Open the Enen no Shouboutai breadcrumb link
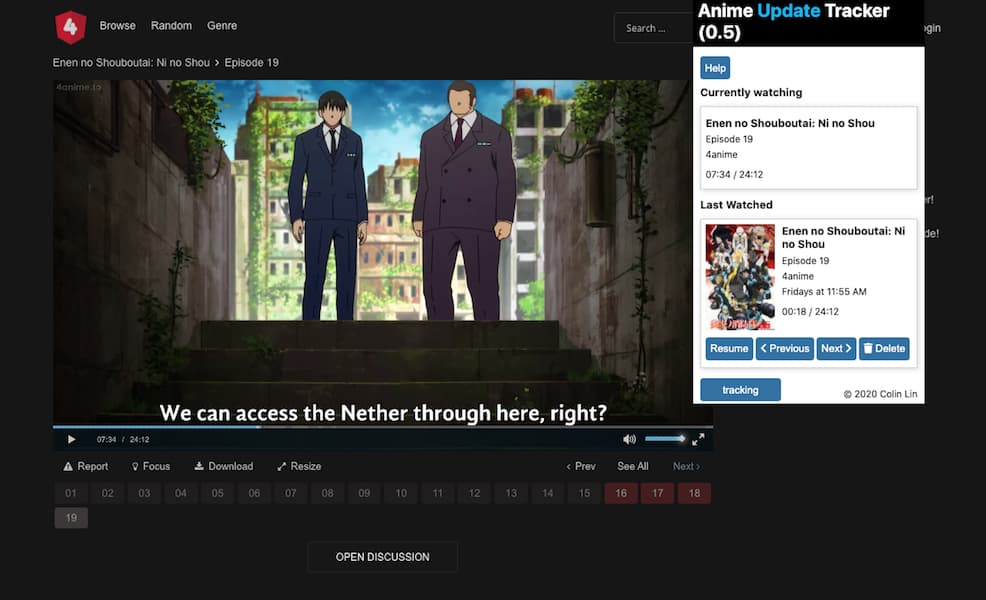Screen dimensions: 986x600 (x=131, y=62)
